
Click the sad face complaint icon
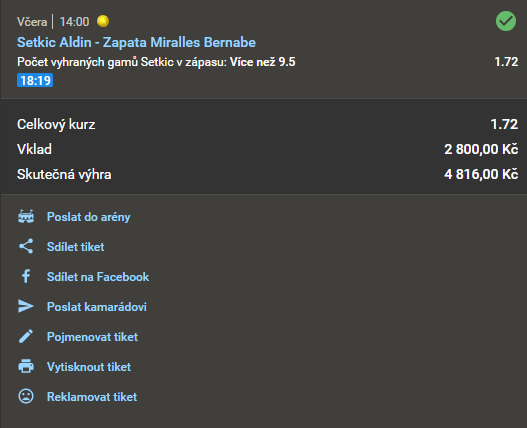pyautogui.click(x=26, y=396)
